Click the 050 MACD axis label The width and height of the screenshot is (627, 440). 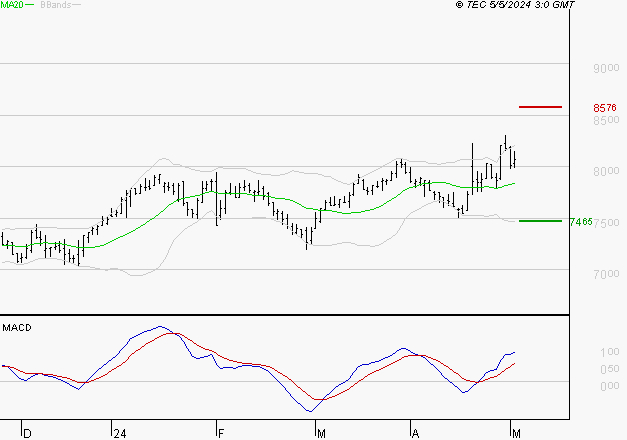610,369
